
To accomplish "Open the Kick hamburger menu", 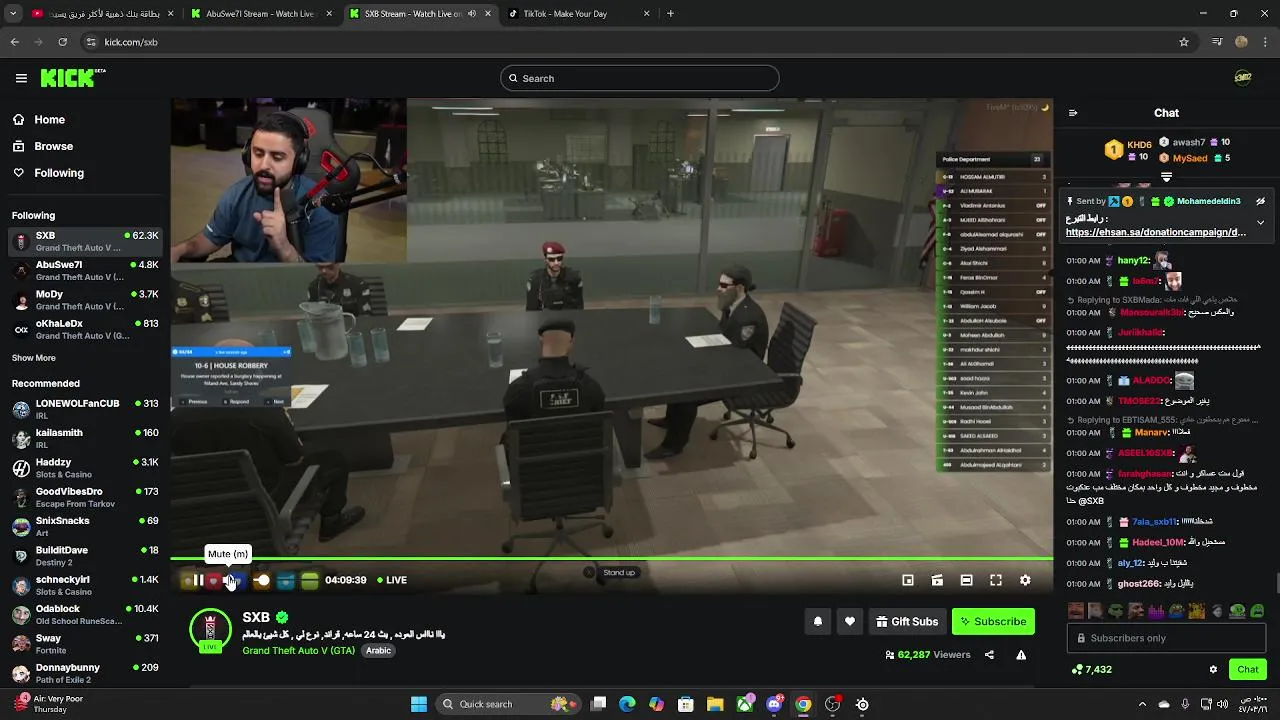I will [21, 78].
